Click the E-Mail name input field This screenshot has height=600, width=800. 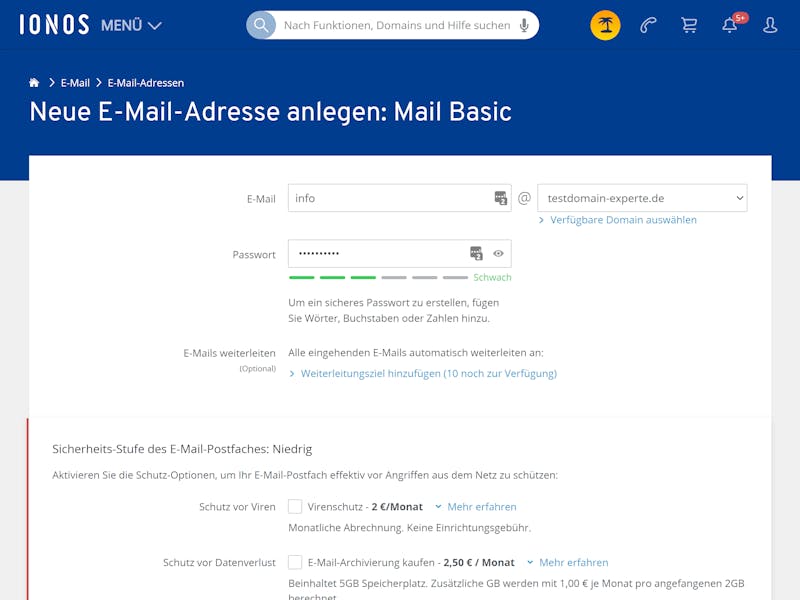point(399,198)
